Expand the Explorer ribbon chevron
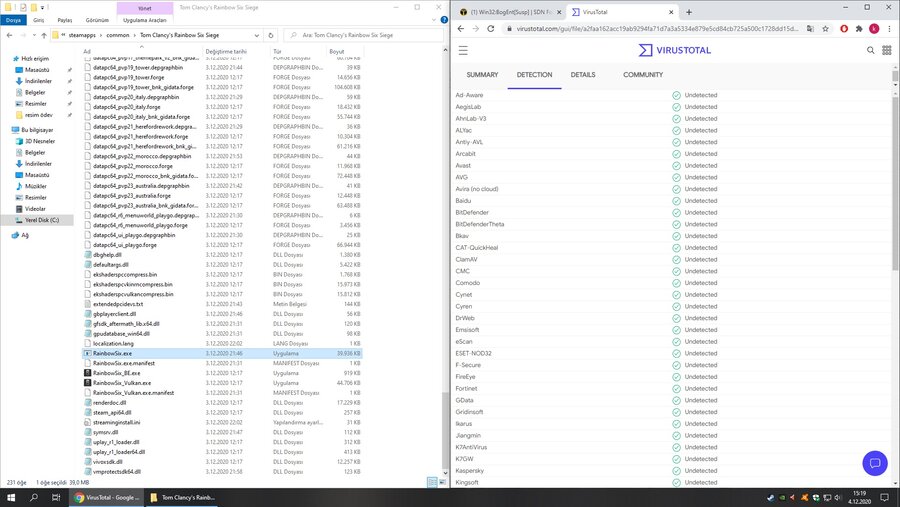Screen dimensions: 900x507 tap(433, 20)
